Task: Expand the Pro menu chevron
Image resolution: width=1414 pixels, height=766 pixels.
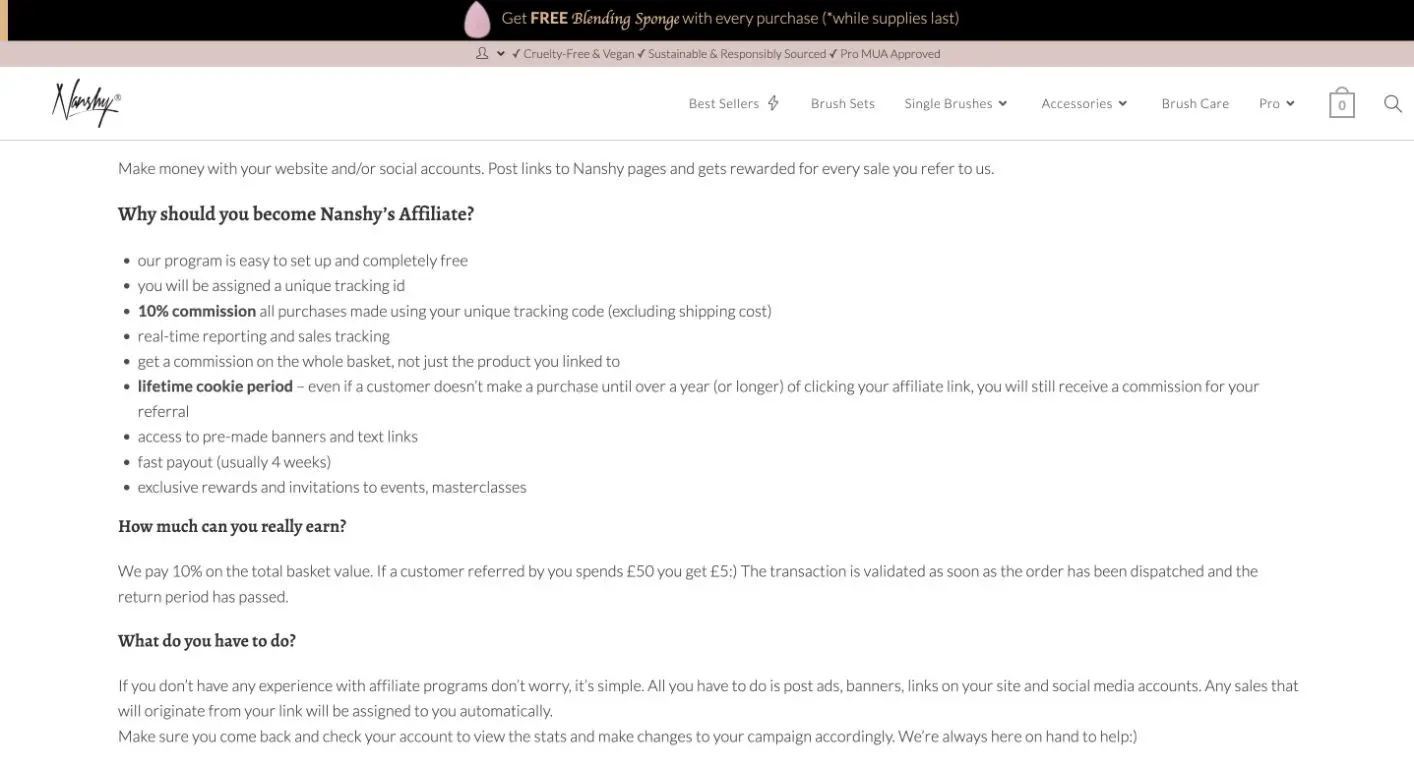Action: click(x=1290, y=103)
